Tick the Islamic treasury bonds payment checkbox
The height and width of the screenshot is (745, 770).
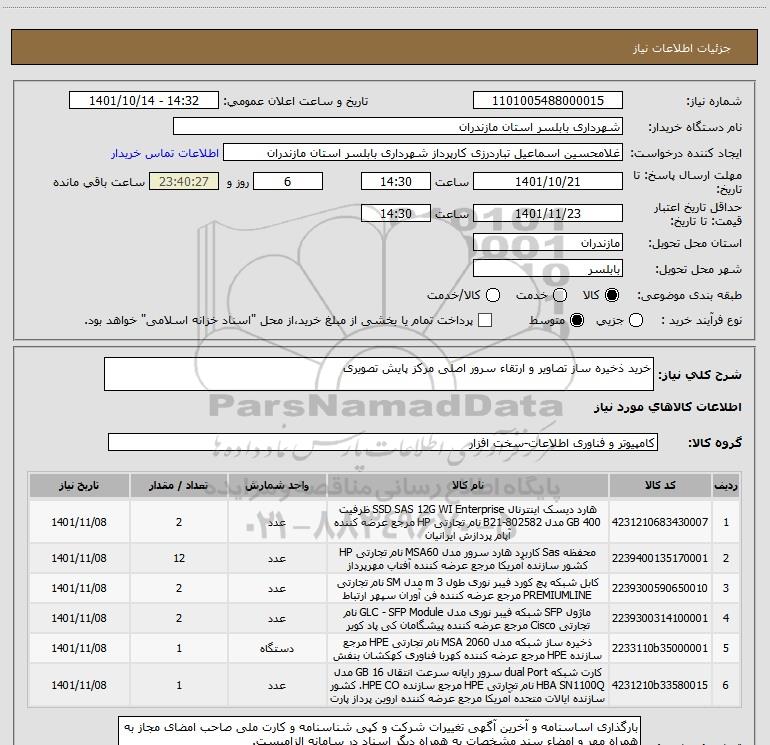click(x=485, y=320)
